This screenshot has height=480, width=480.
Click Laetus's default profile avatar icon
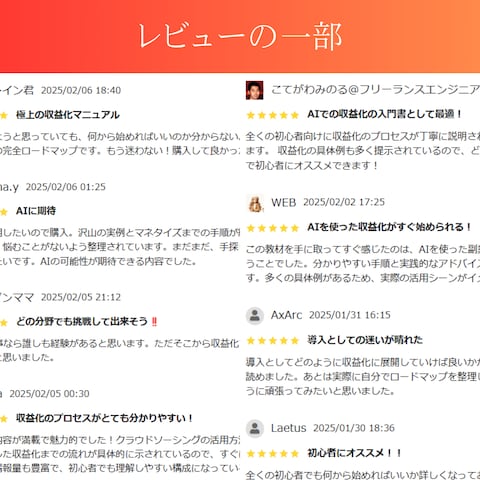pos(255,428)
